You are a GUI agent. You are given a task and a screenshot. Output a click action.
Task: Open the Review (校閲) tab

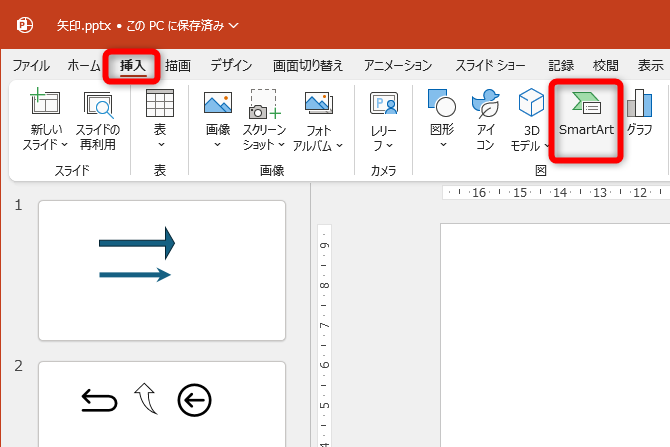pyautogui.click(x=606, y=65)
